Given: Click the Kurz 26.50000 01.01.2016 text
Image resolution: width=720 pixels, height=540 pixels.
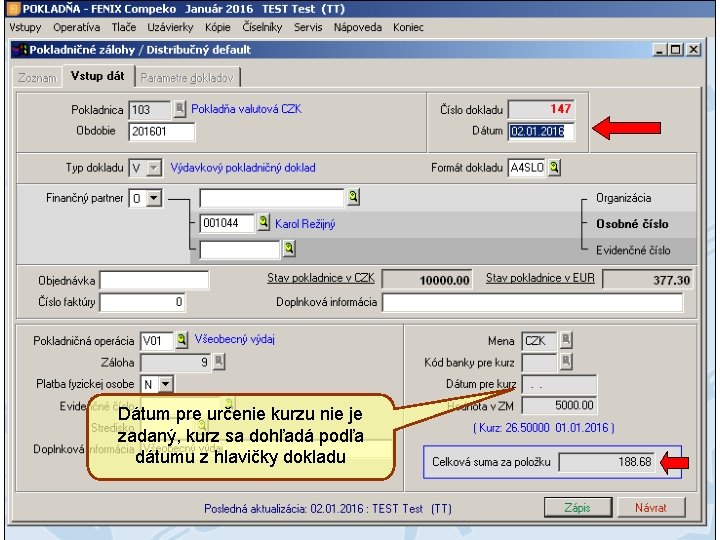Looking at the screenshot, I should coord(544,428).
